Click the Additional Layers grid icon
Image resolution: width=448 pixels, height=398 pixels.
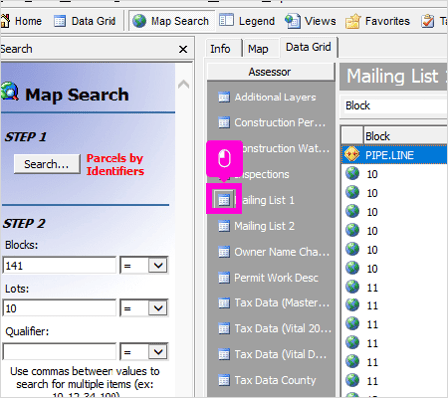coord(224,97)
